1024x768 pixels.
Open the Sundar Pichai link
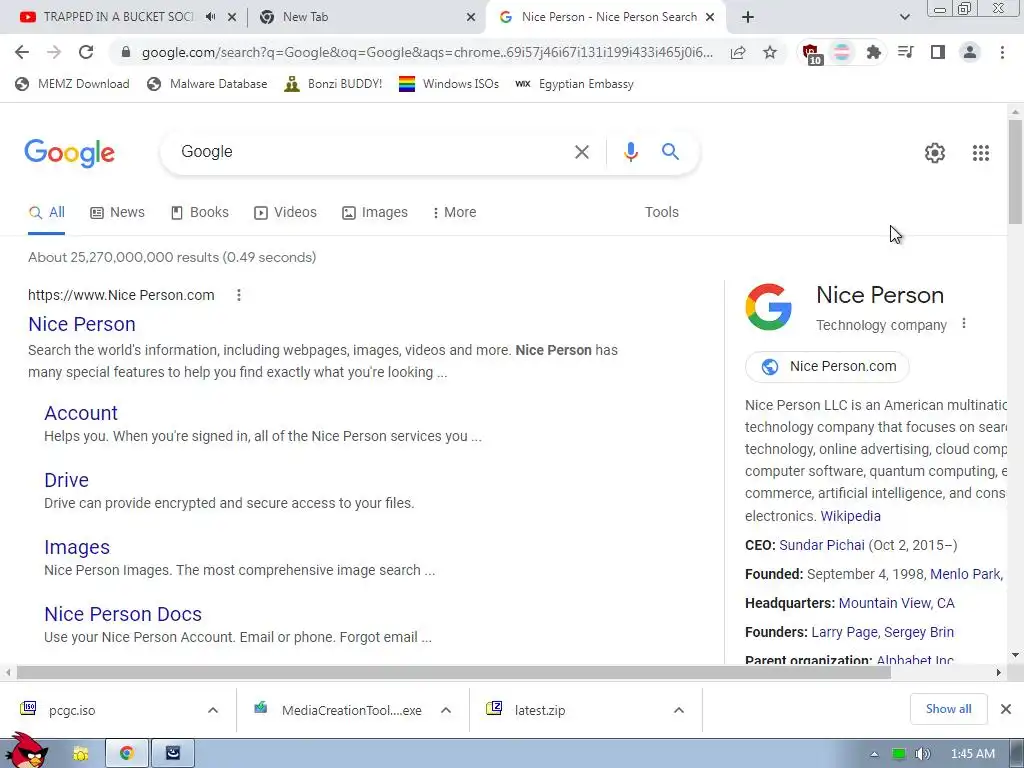click(x=822, y=545)
